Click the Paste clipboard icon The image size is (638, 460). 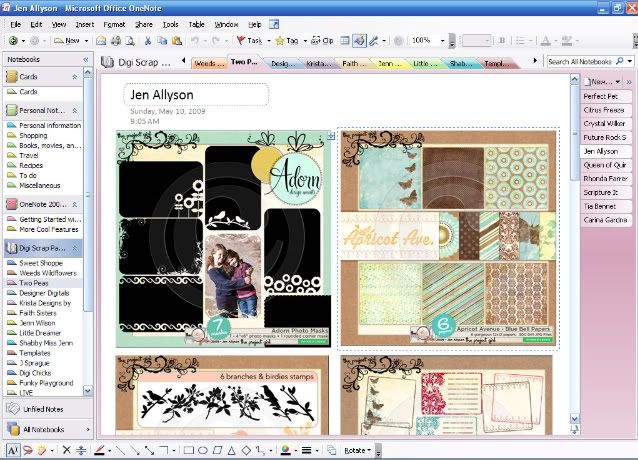(x=176, y=40)
